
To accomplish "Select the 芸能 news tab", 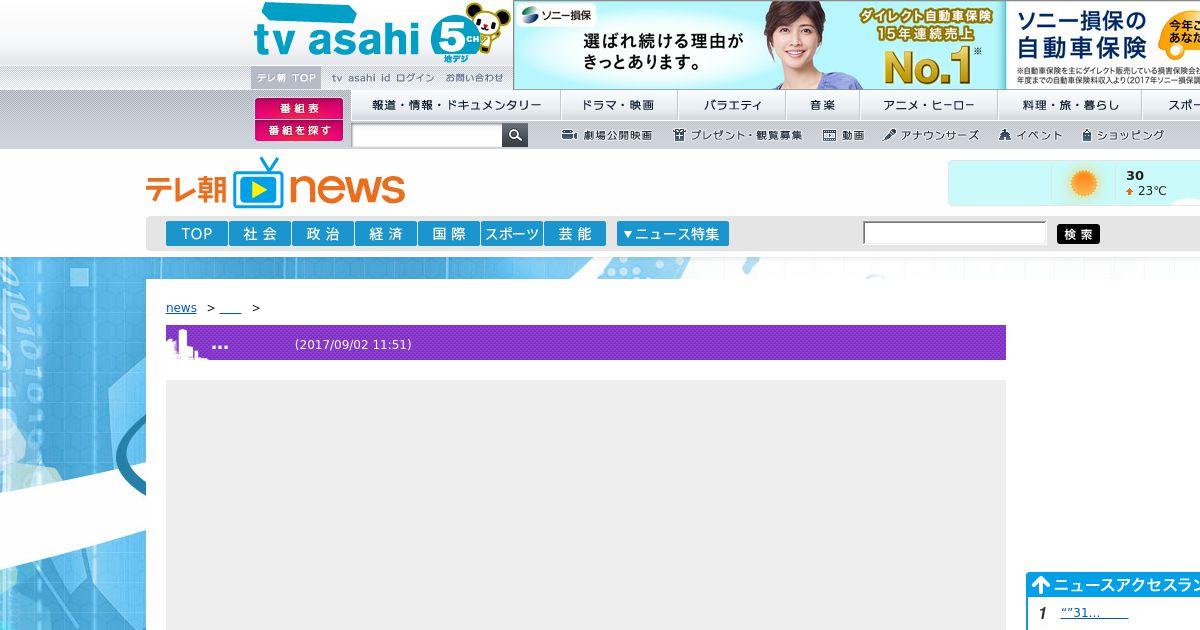I will (575, 234).
